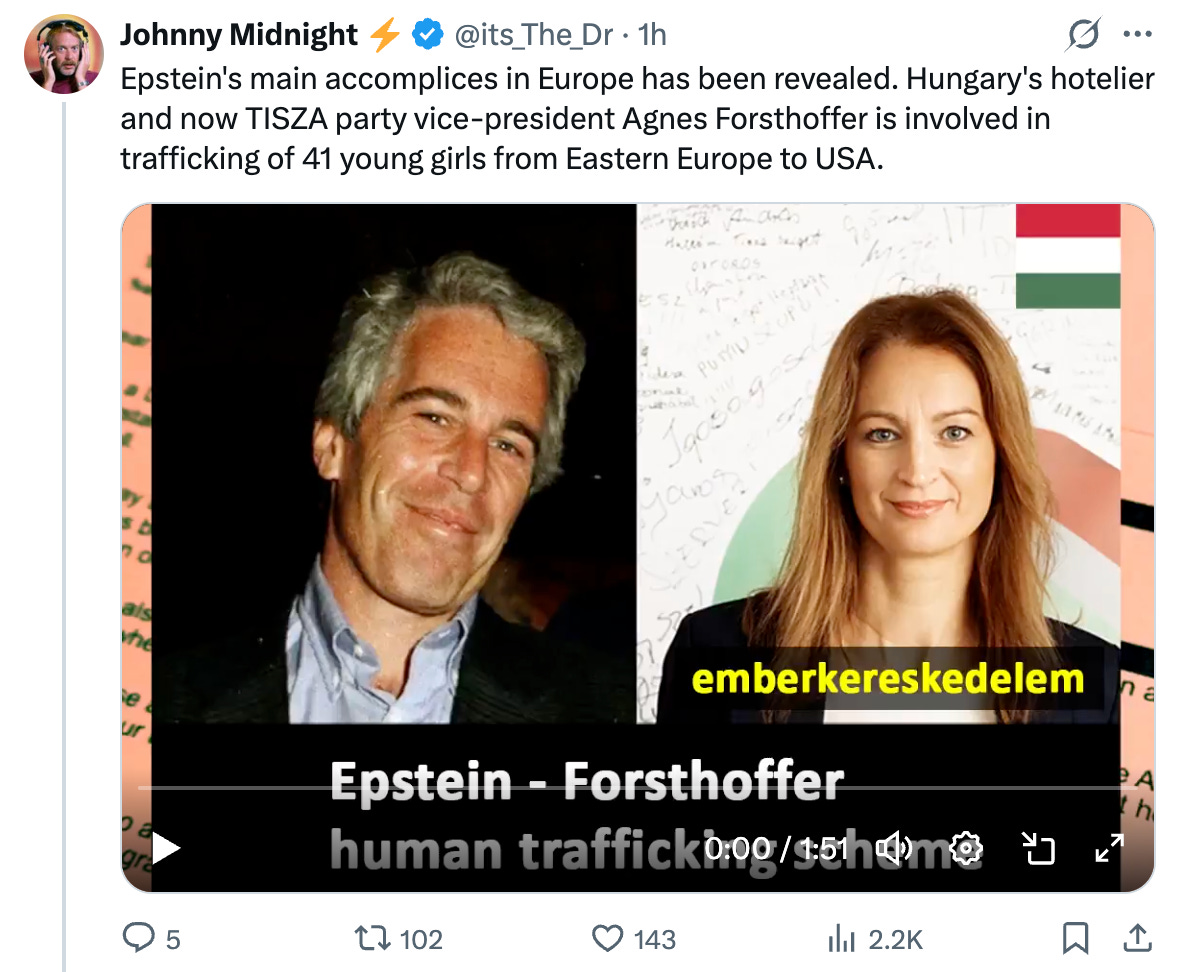1180x972 pixels.
Task: Open the reply comment icon
Action: (x=138, y=938)
